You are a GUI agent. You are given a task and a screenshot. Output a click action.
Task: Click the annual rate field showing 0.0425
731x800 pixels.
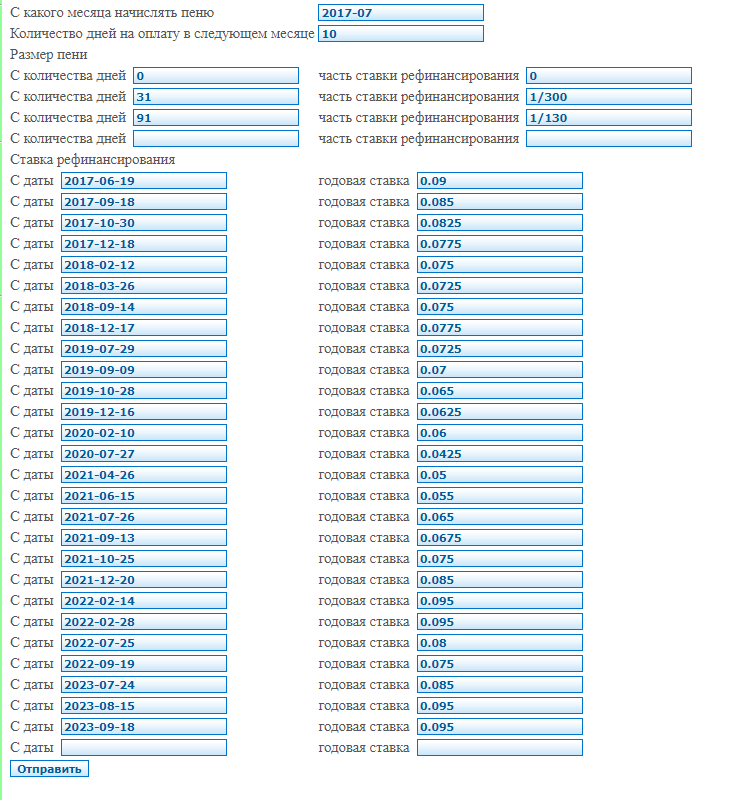499,454
